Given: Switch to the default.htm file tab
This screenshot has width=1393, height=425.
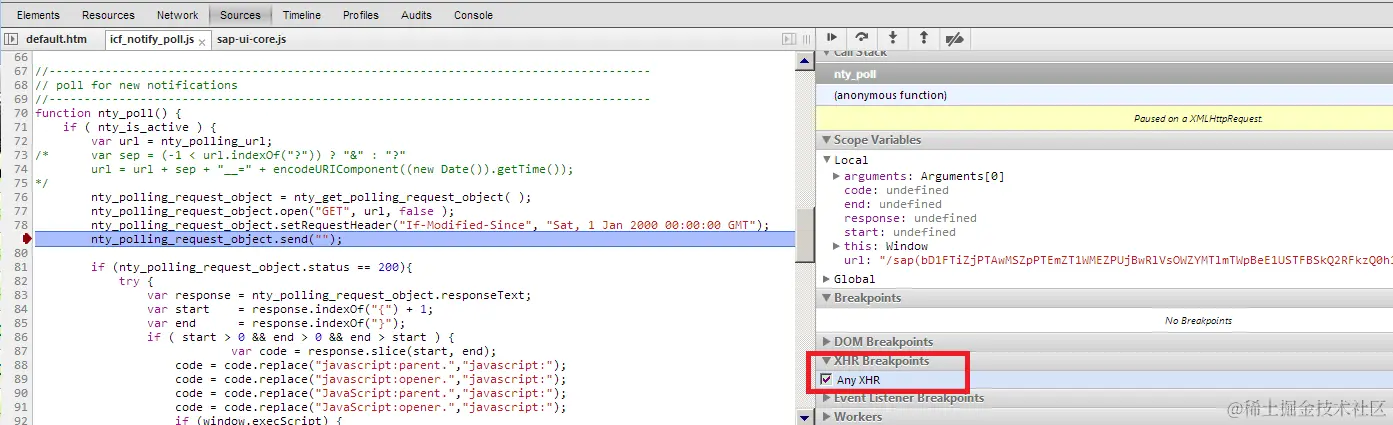Looking at the screenshot, I should (x=56, y=40).
